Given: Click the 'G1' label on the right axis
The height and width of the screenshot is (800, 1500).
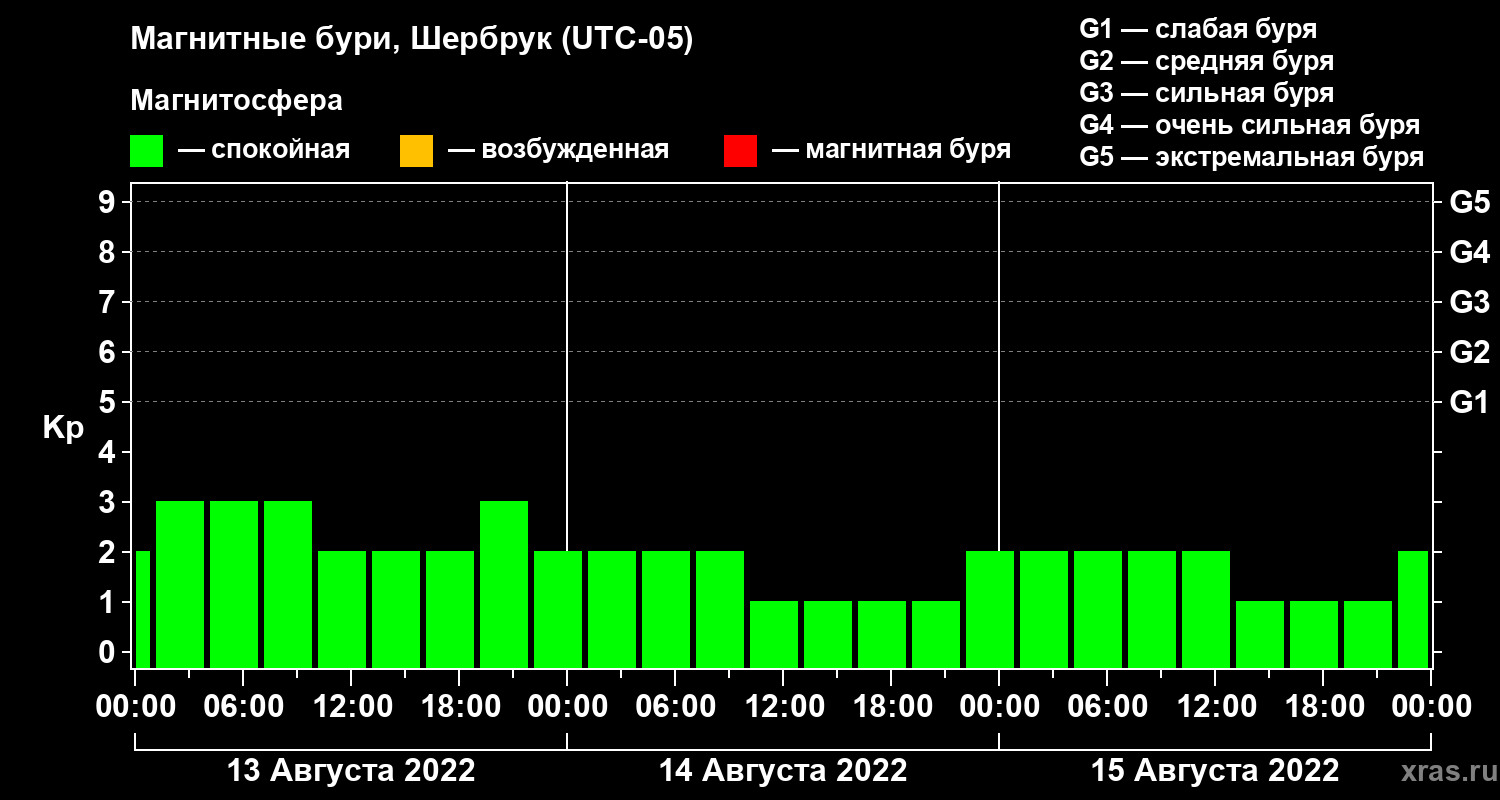Looking at the screenshot, I should [1469, 402].
